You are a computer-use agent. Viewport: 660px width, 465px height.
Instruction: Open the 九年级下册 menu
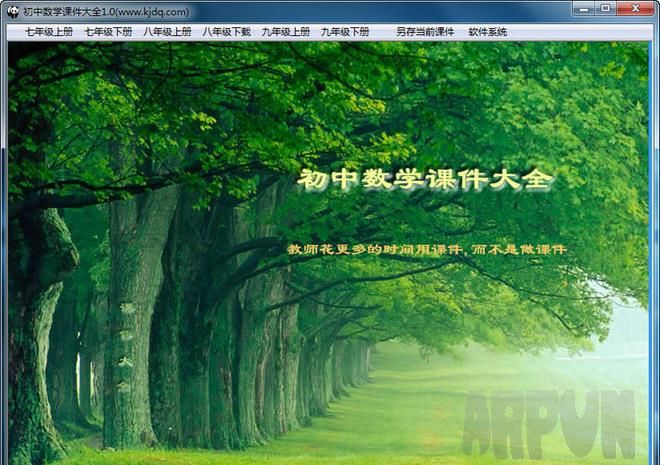pos(345,32)
